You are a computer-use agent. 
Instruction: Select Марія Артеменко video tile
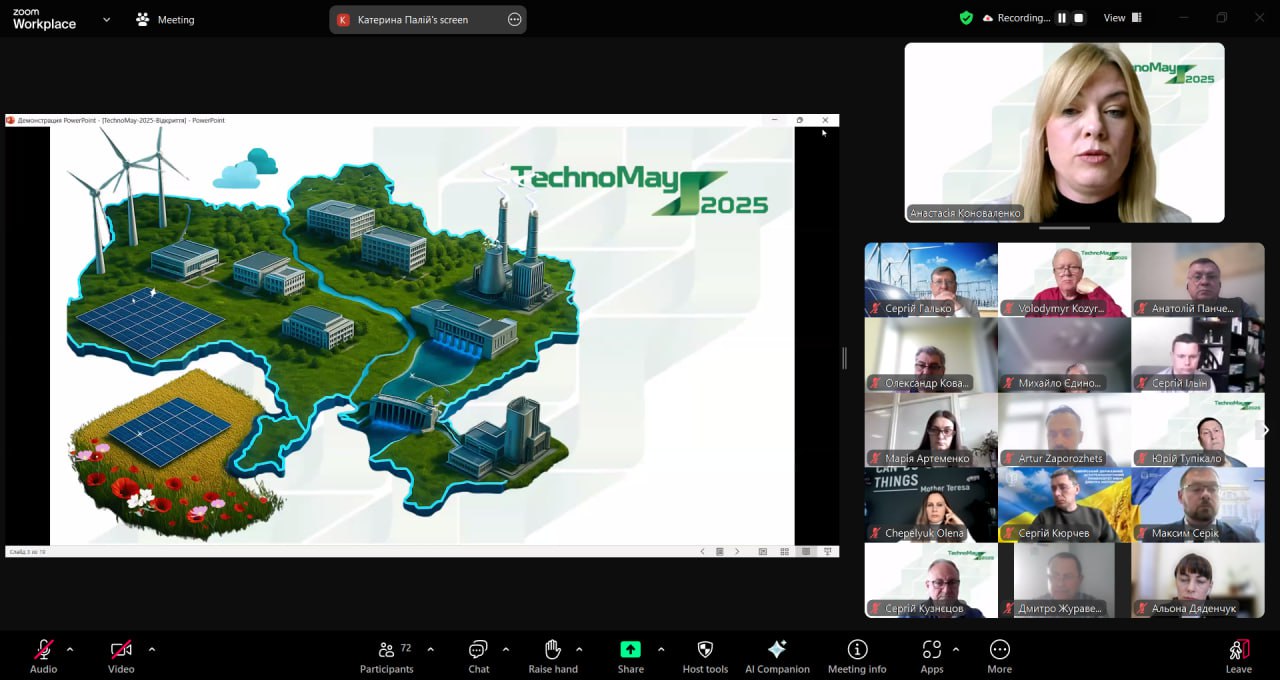(x=931, y=430)
